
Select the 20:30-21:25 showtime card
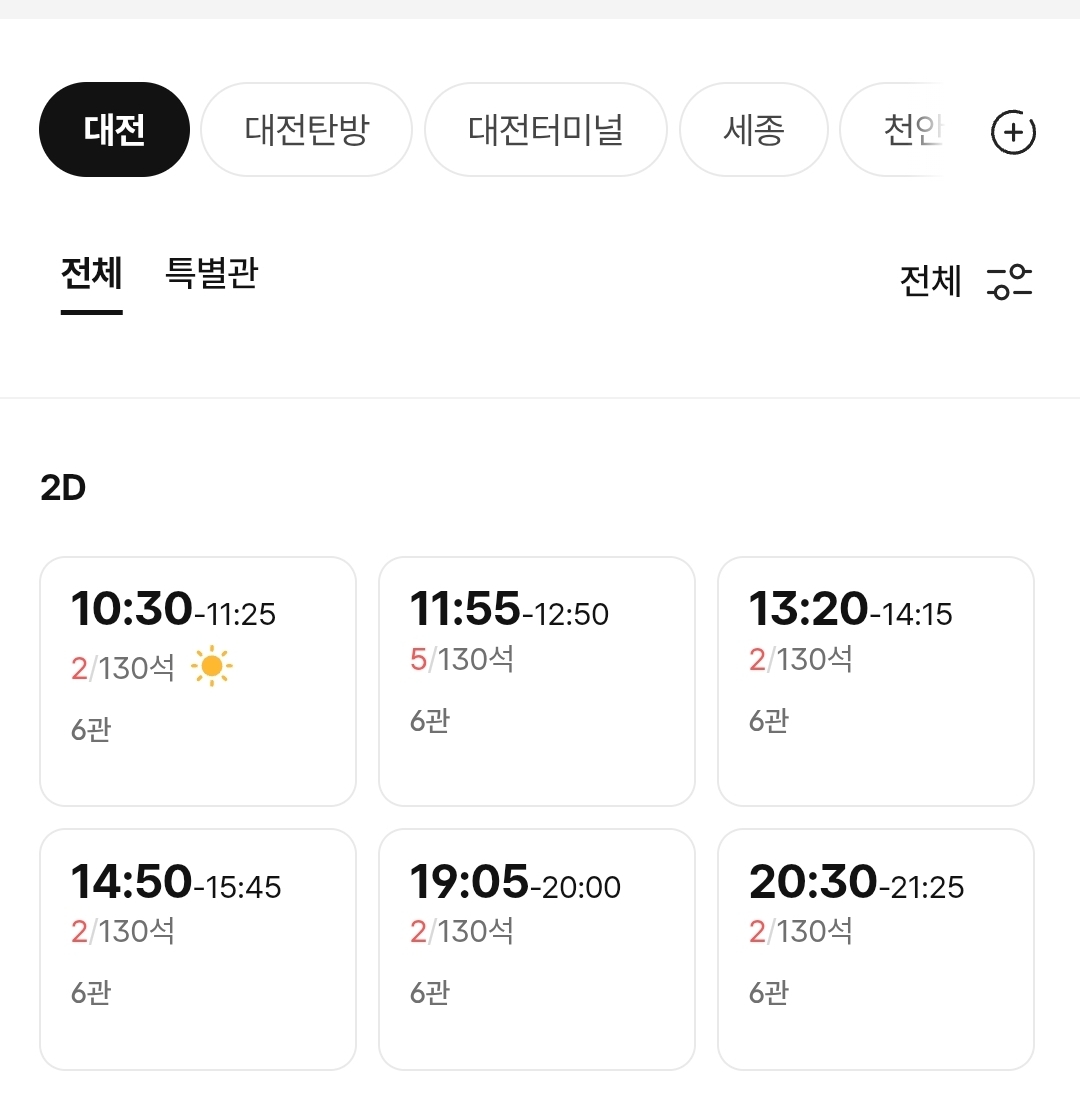click(x=876, y=949)
